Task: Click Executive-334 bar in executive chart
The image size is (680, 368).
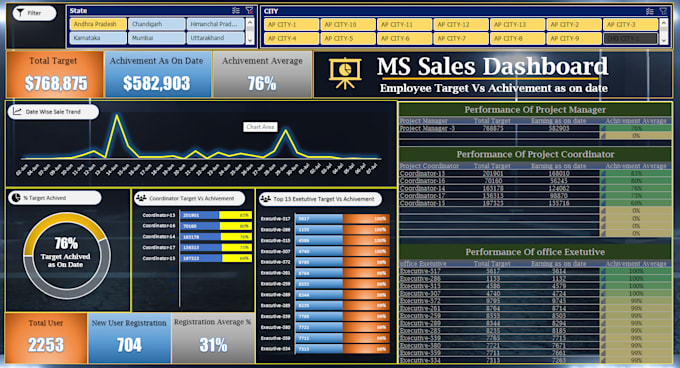Action: 343,349
